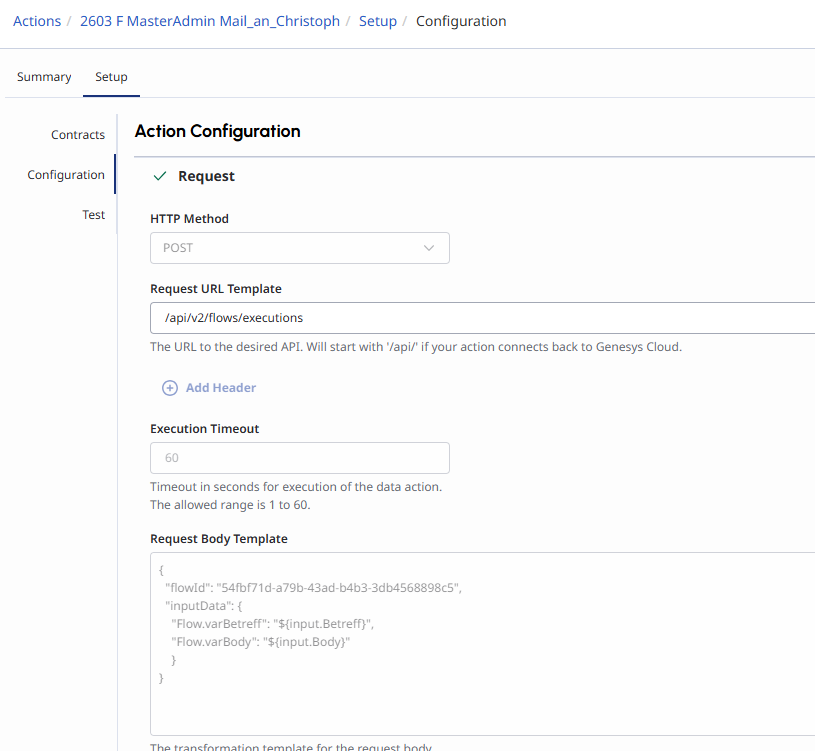This screenshot has width=815, height=751.
Task: Open the HTTP Method POST dropdown
Action: click(x=299, y=248)
